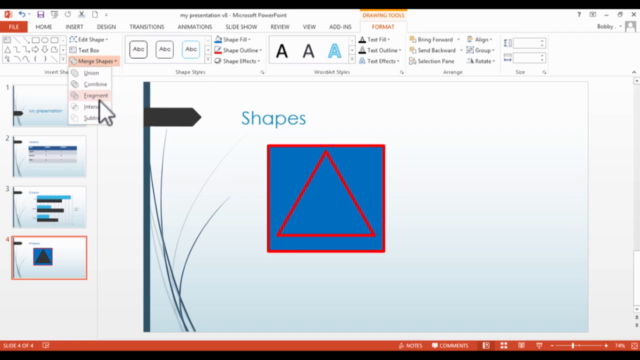This screenshot has height=360, width=640.
Task: Choose the first Abc shape style
Action: pos(138,49)
